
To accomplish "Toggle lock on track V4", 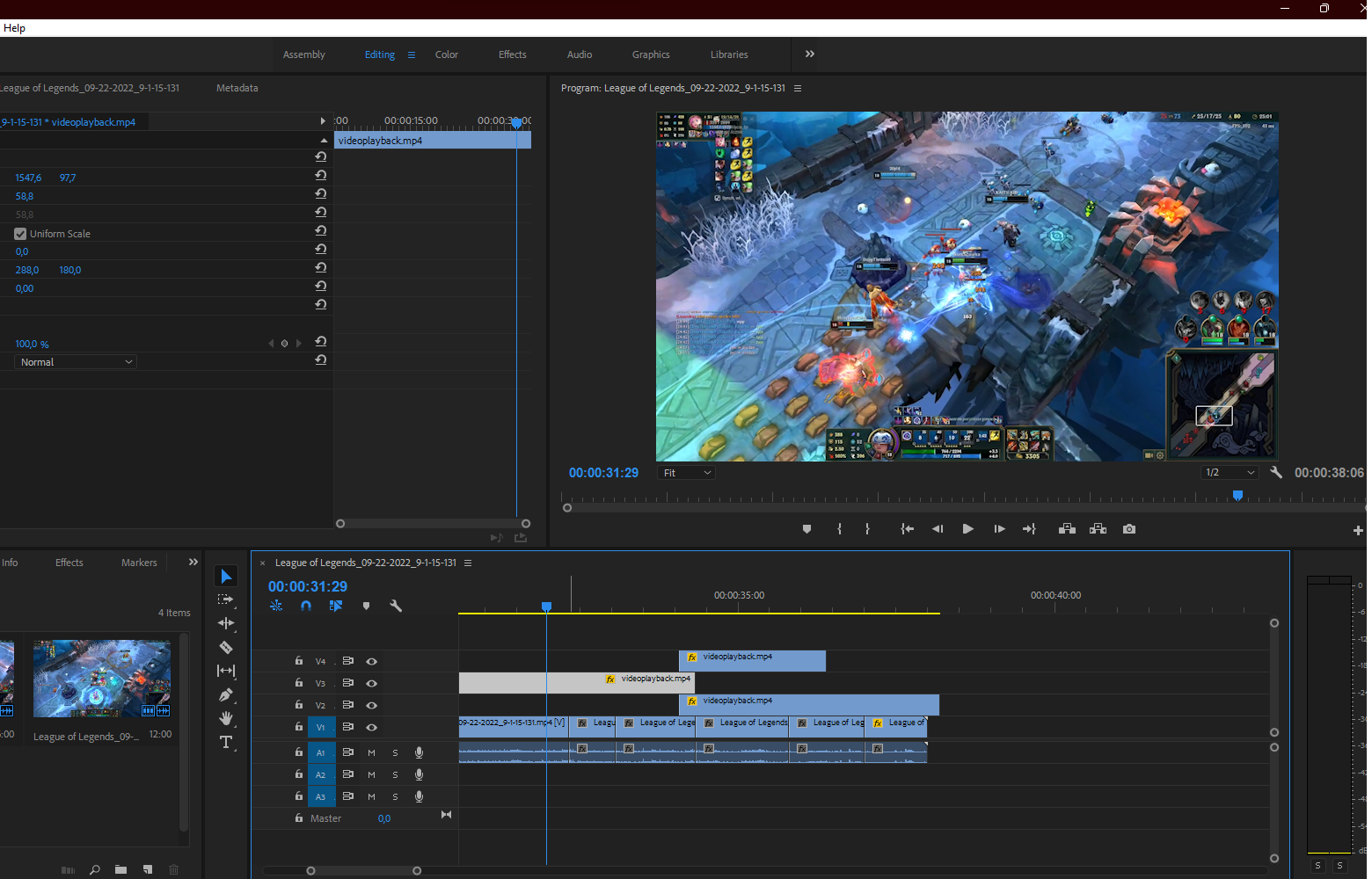I will (299, 660).
